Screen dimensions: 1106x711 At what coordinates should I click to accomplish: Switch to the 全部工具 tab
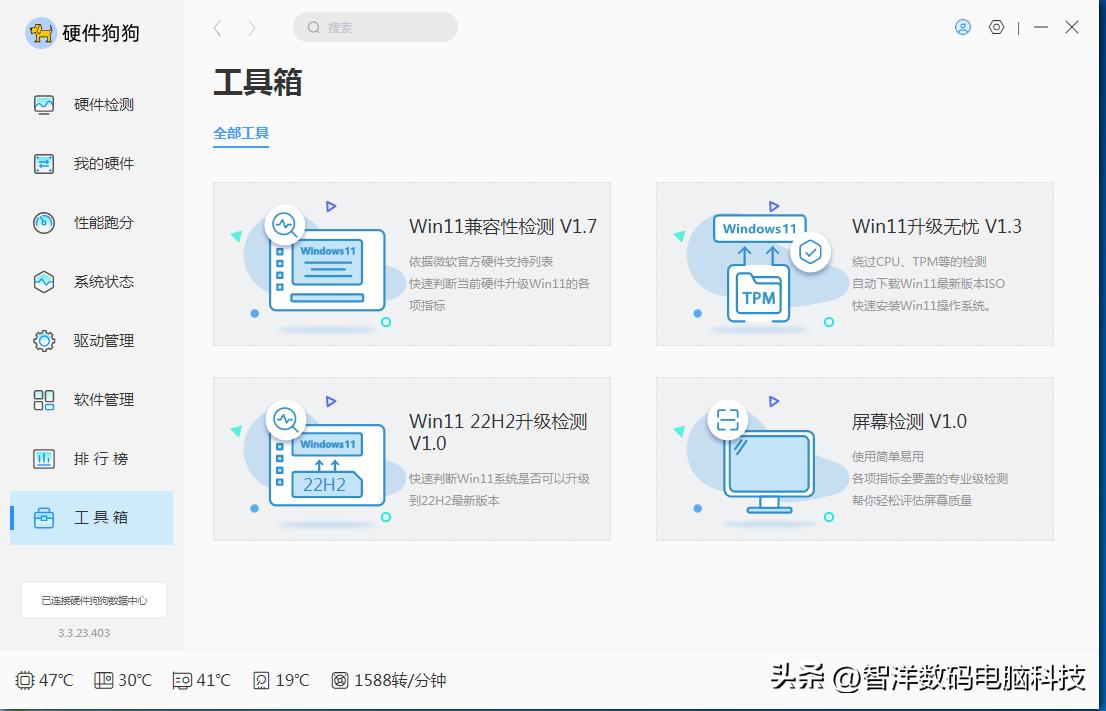240,131
